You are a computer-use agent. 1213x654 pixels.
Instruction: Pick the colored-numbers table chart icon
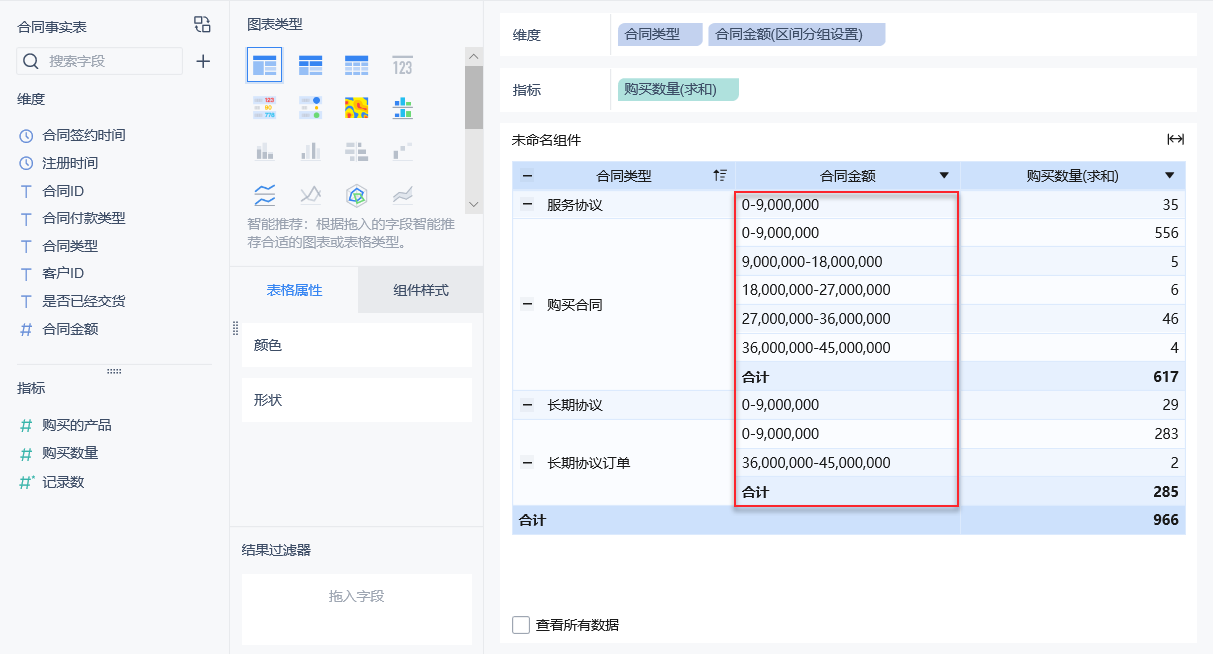coord(265,108)
